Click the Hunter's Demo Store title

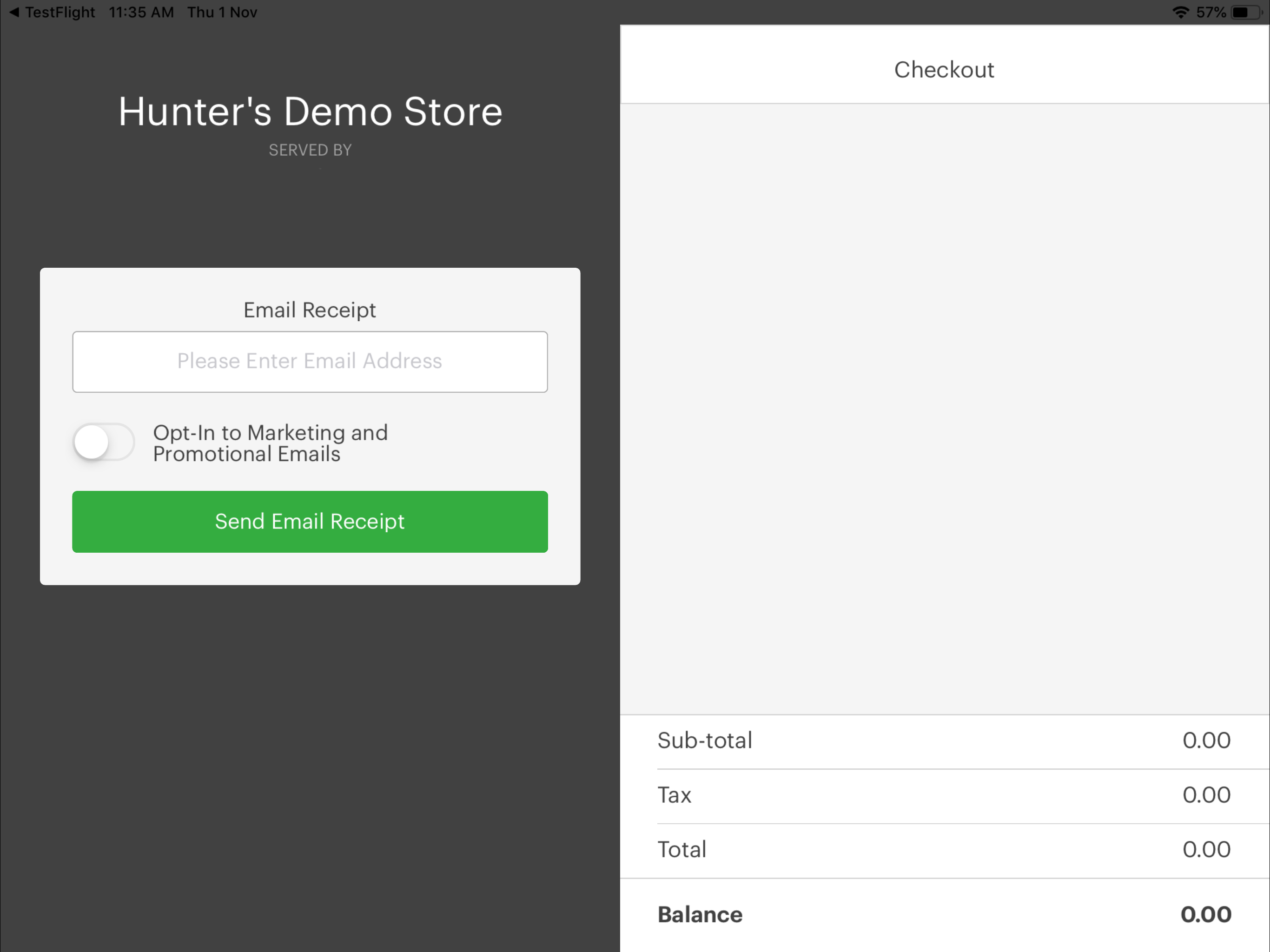coord(310,112)
